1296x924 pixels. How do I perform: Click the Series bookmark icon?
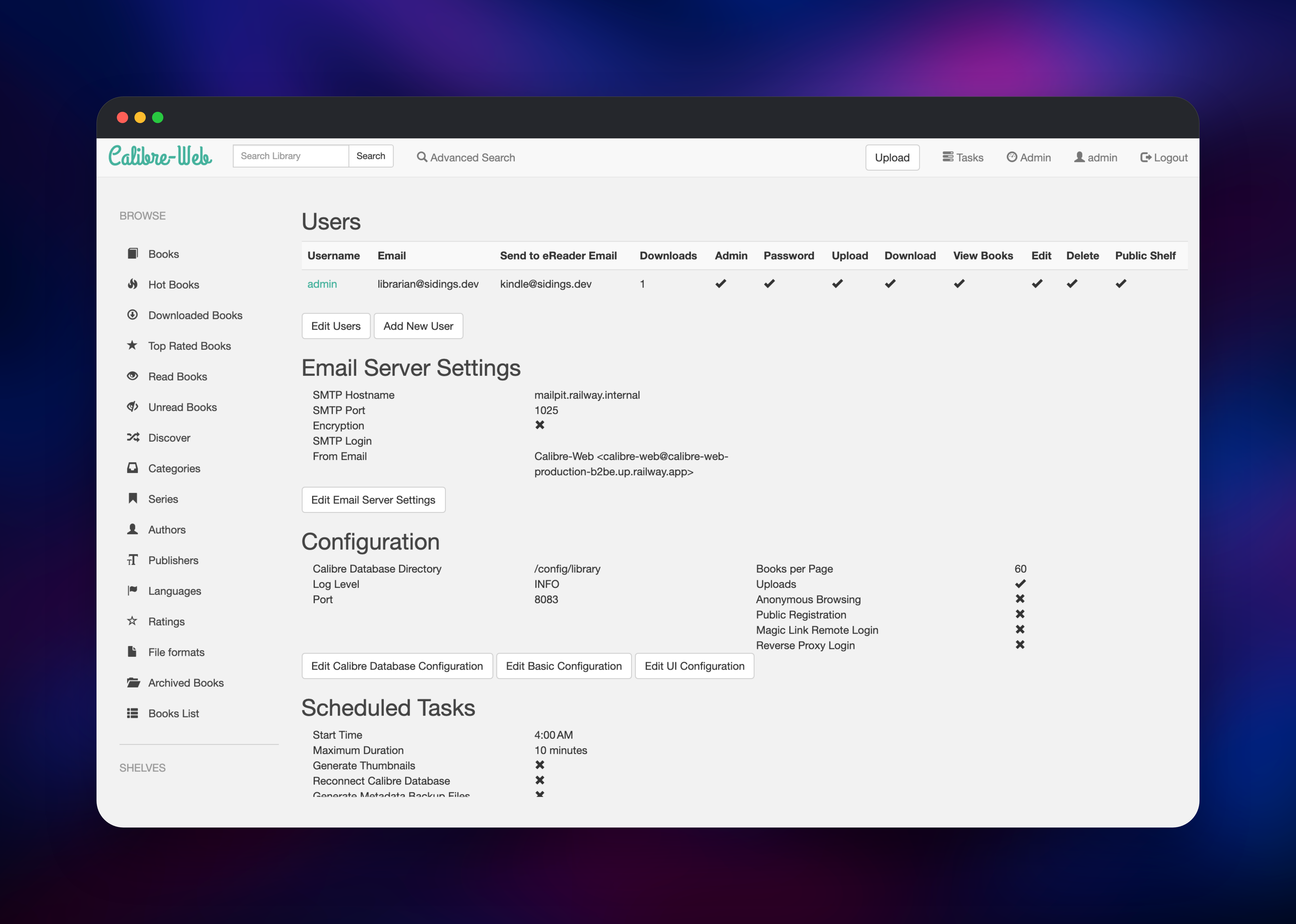[x=133, y=498]
